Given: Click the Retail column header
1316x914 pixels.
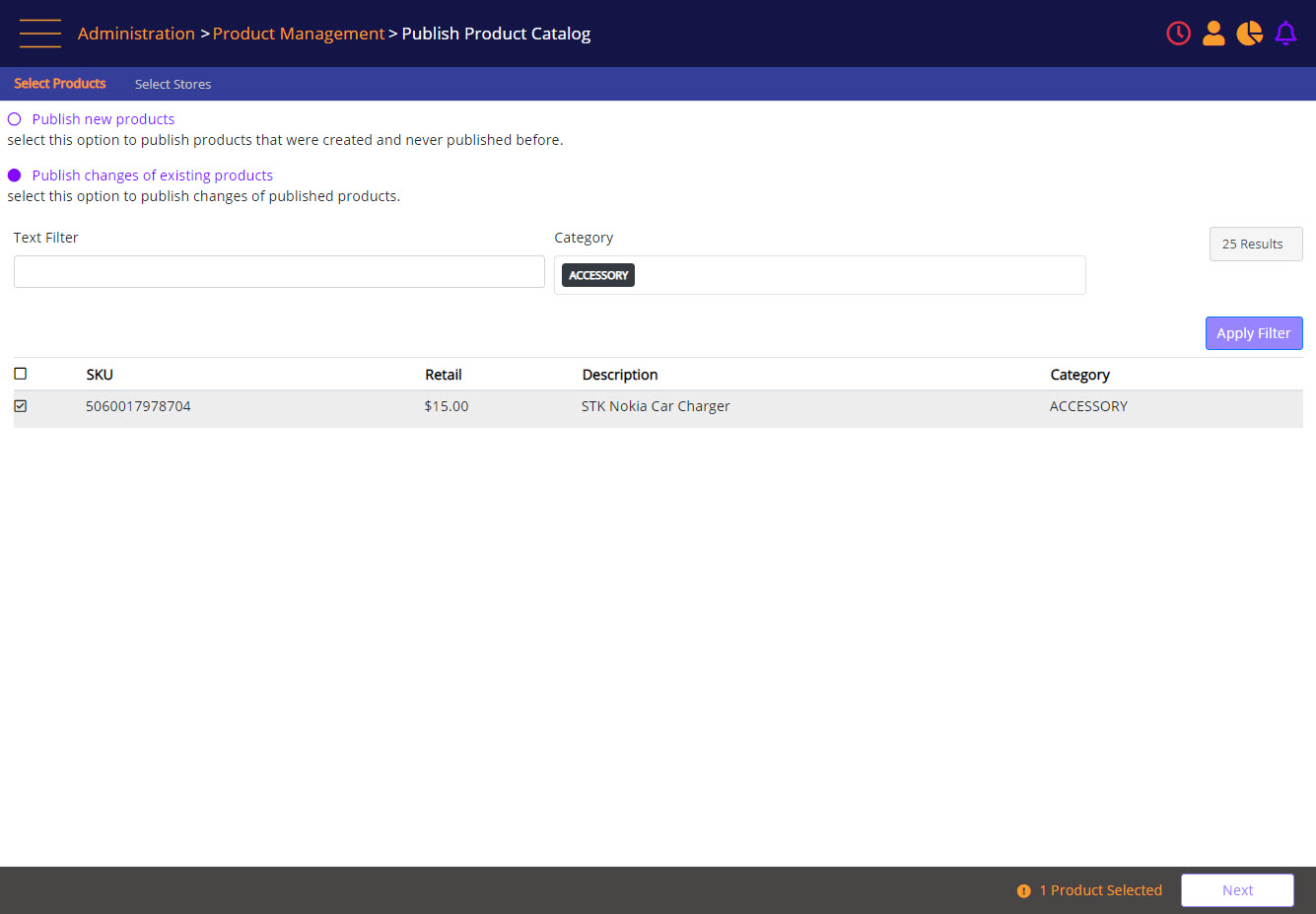Looking at the screenshot, I should click(444, 375).
